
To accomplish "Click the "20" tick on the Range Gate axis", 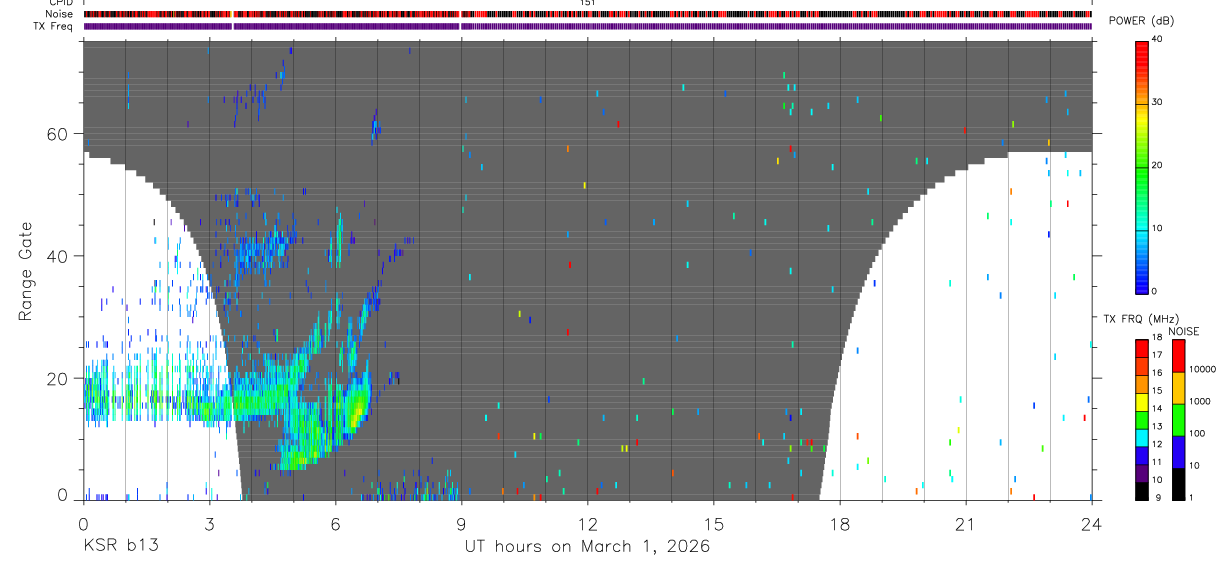I will (57, 379).
